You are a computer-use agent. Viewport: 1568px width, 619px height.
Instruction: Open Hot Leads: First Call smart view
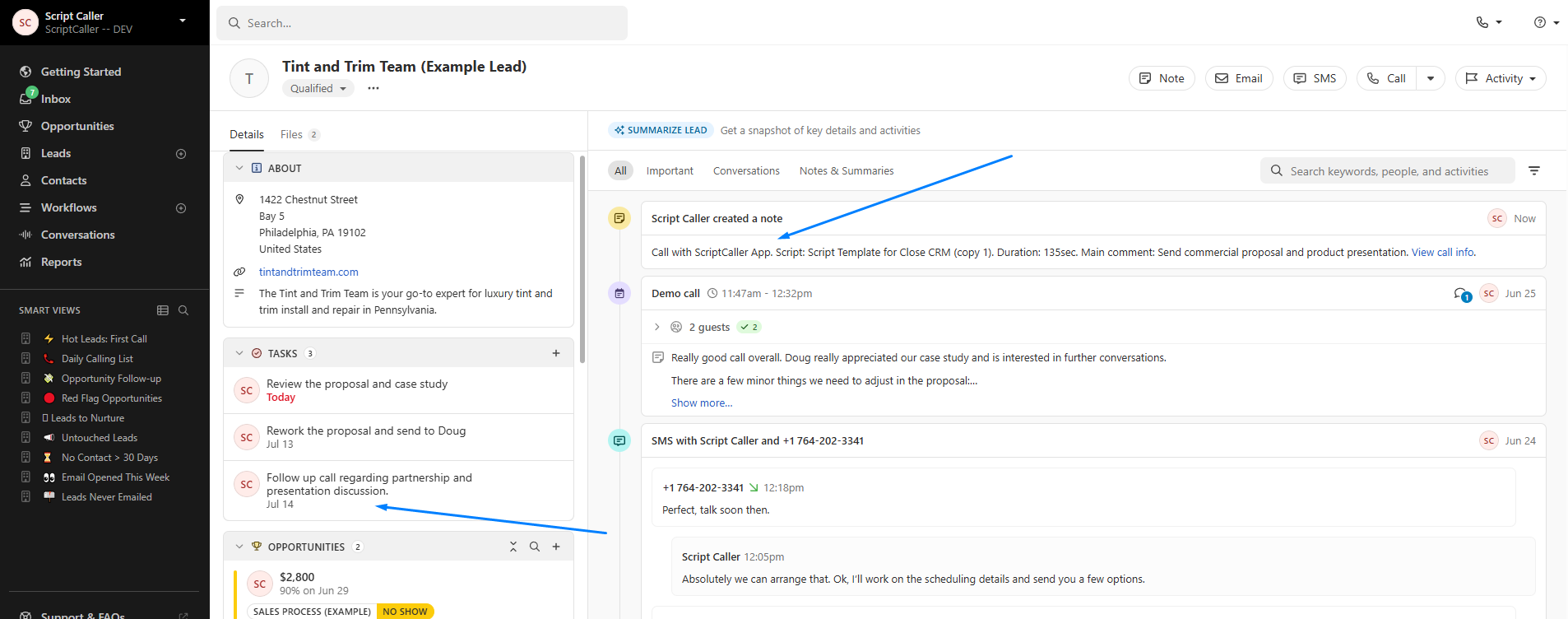pyautogui.click(x=104, y=338)
